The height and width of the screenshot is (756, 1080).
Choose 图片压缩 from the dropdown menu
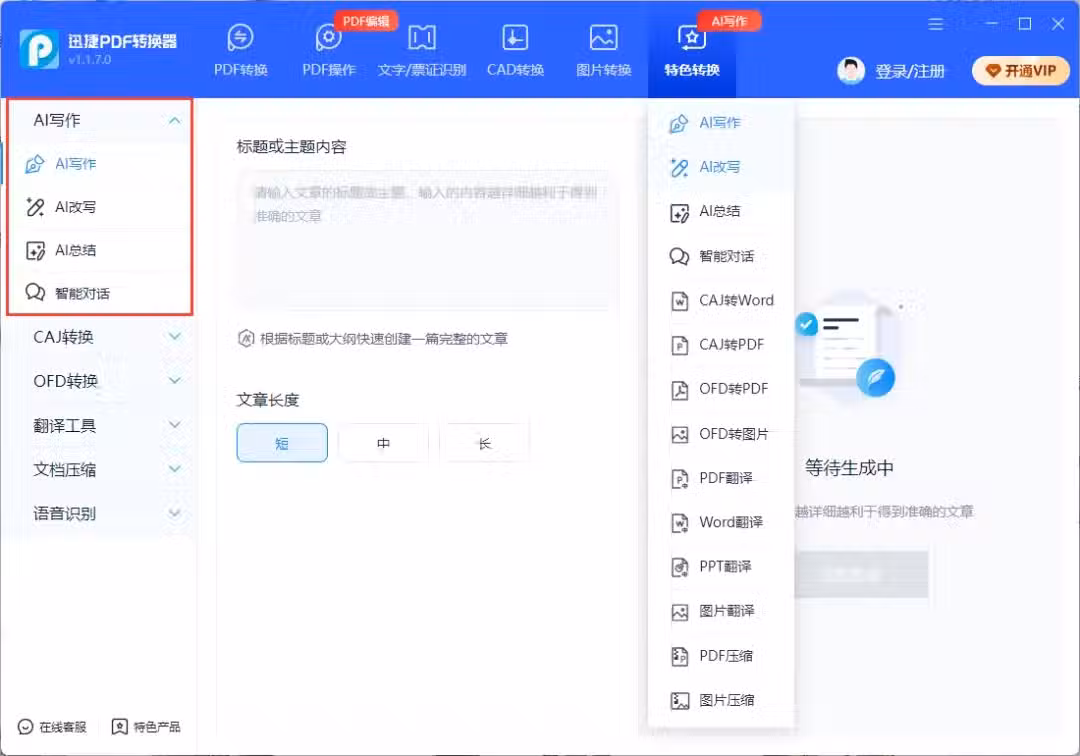point(720,700)
